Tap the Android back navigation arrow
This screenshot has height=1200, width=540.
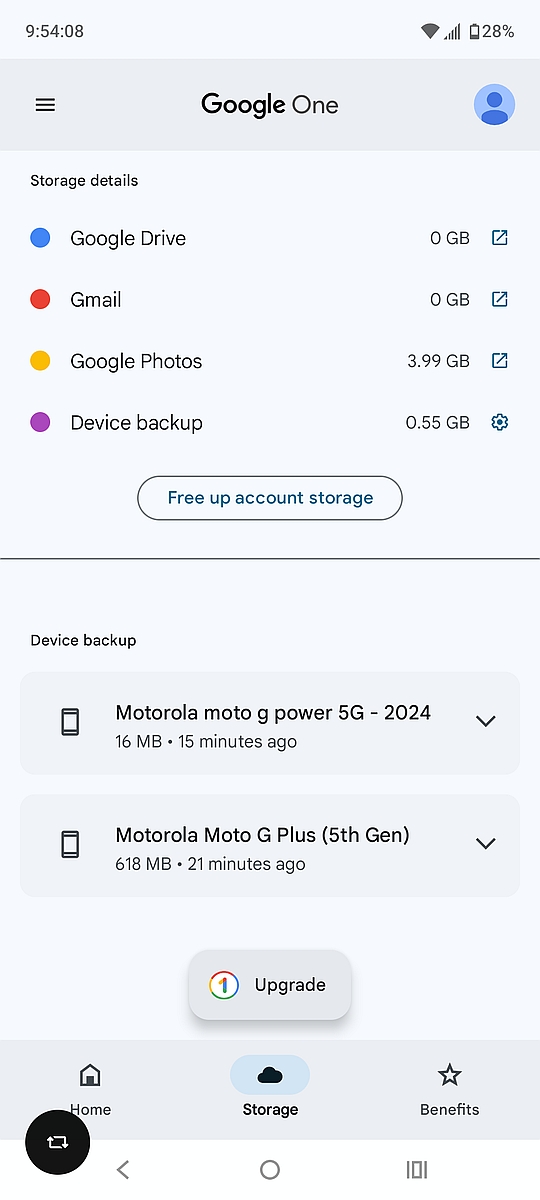coord(123,1170)
